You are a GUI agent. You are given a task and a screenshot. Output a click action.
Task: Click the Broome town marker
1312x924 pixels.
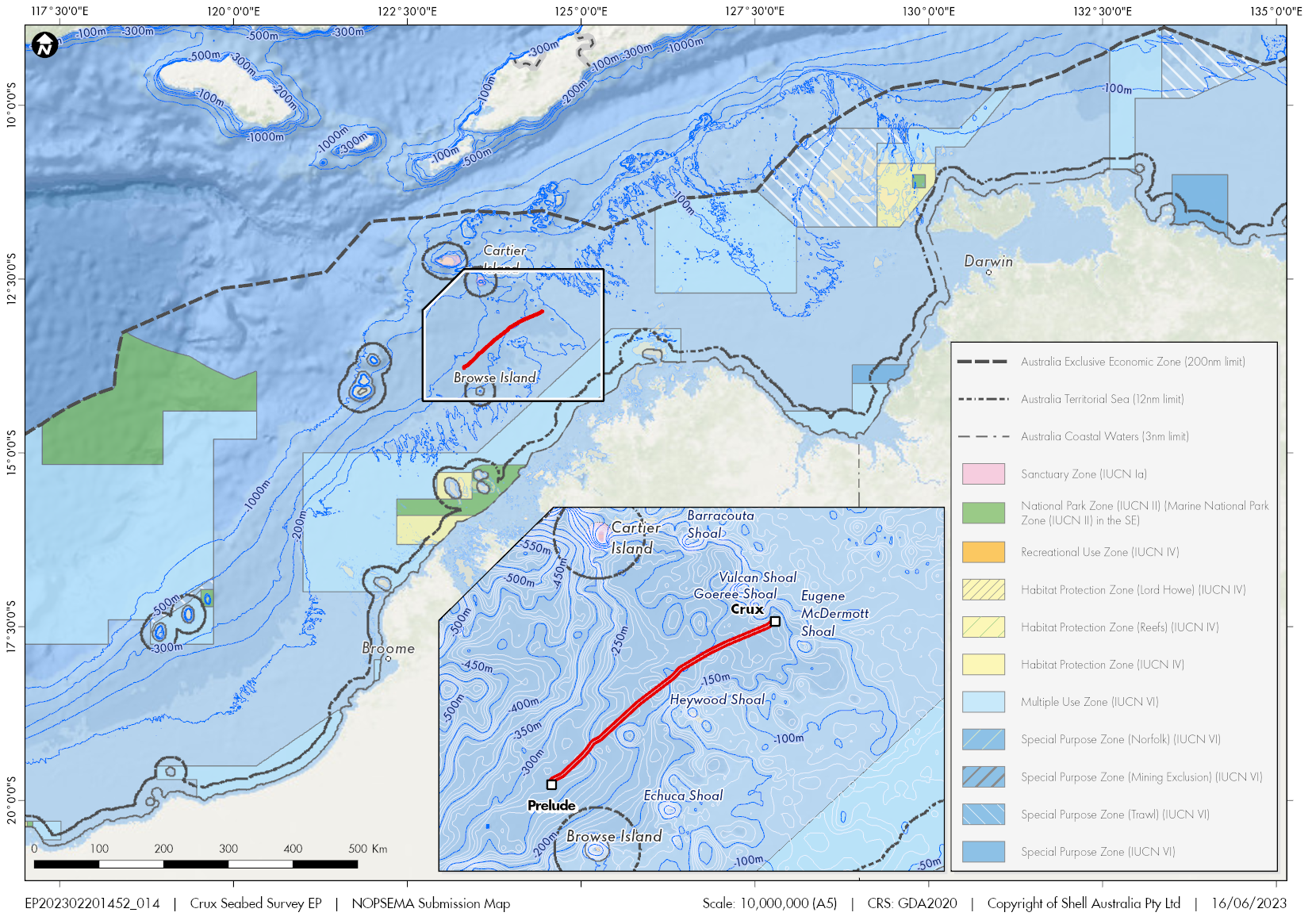click(388, 658)
